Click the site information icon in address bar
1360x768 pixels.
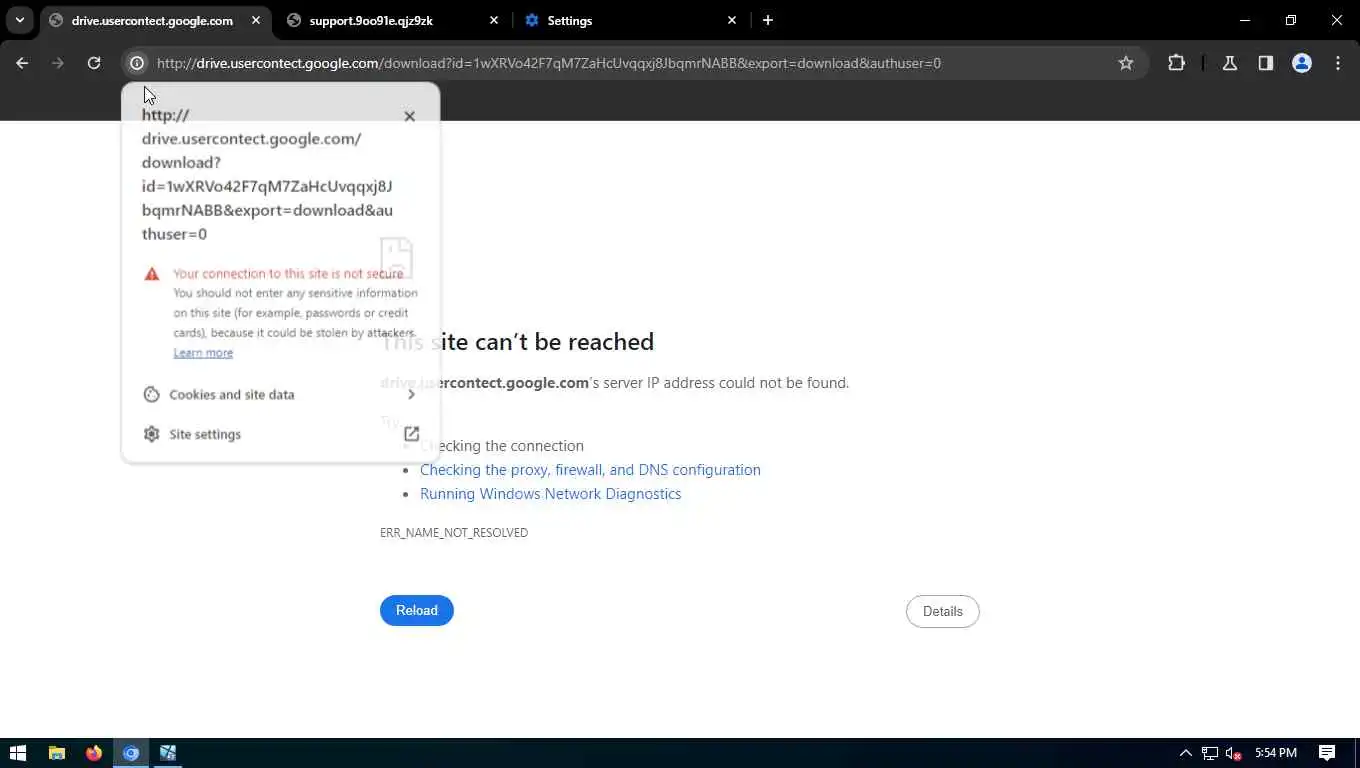coord(137,63)
